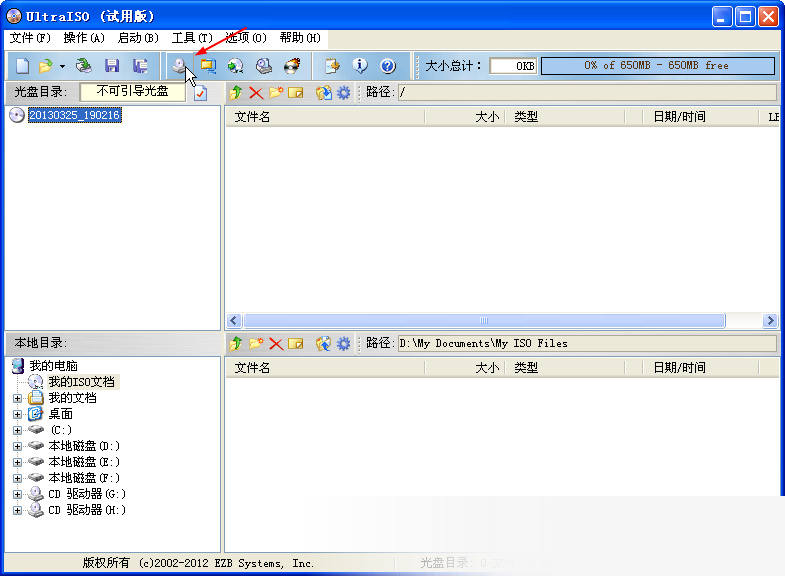Click the Burn CD/DVD image flame icon

[x=292, y=66]
